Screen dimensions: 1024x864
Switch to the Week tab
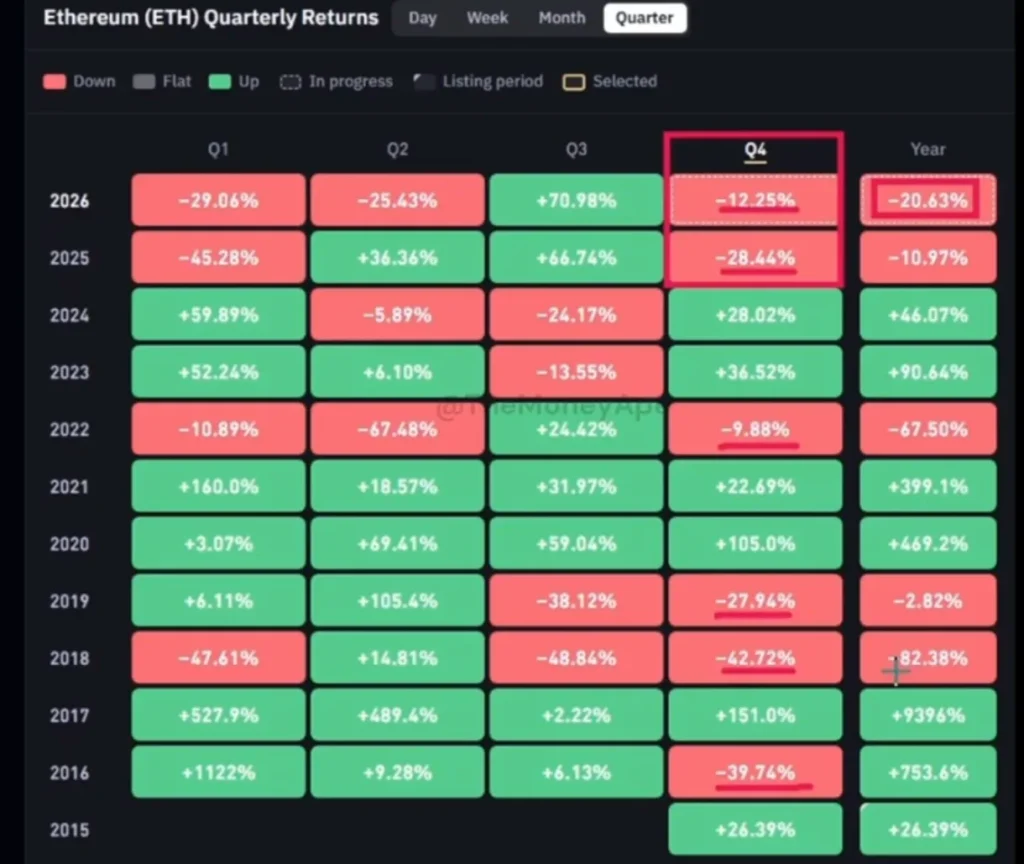487,18
